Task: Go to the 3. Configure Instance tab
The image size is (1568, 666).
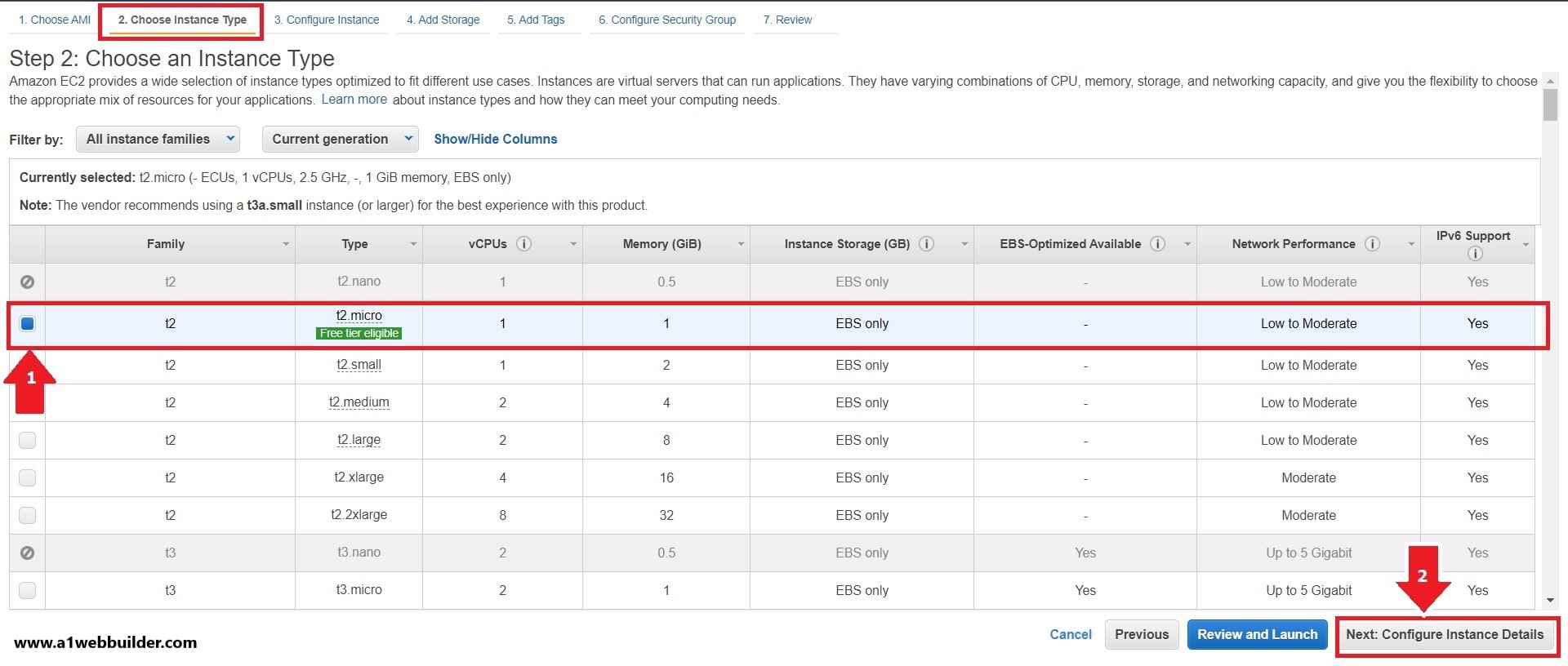Action: point(327,20)
